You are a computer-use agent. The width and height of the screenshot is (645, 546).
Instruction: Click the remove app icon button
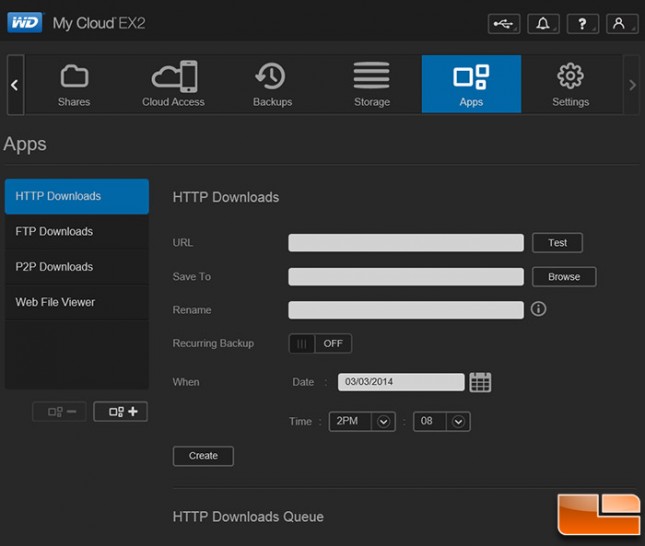[60, 411]
